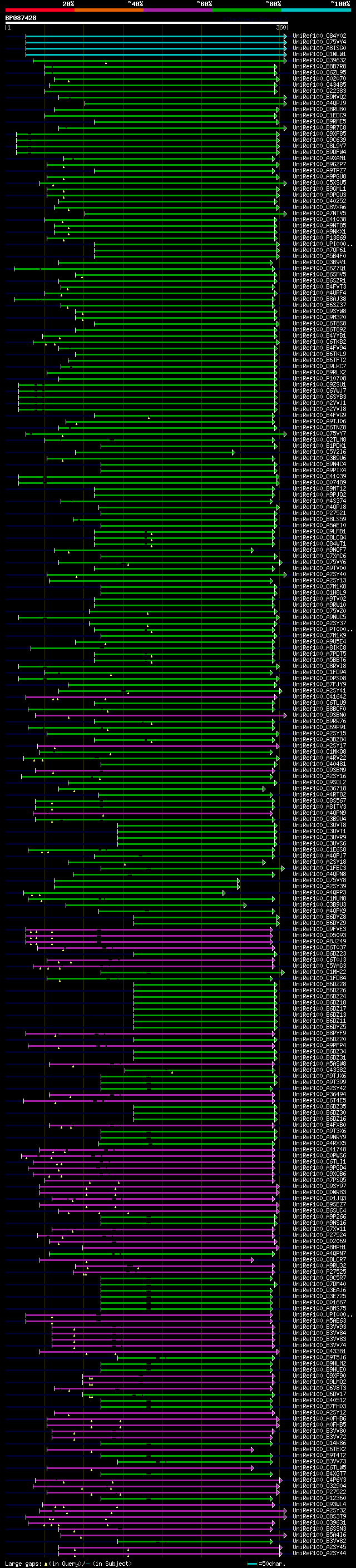
Task: Choose the UniRef100_A7NTV5 hit label
Action: point(319,213)
